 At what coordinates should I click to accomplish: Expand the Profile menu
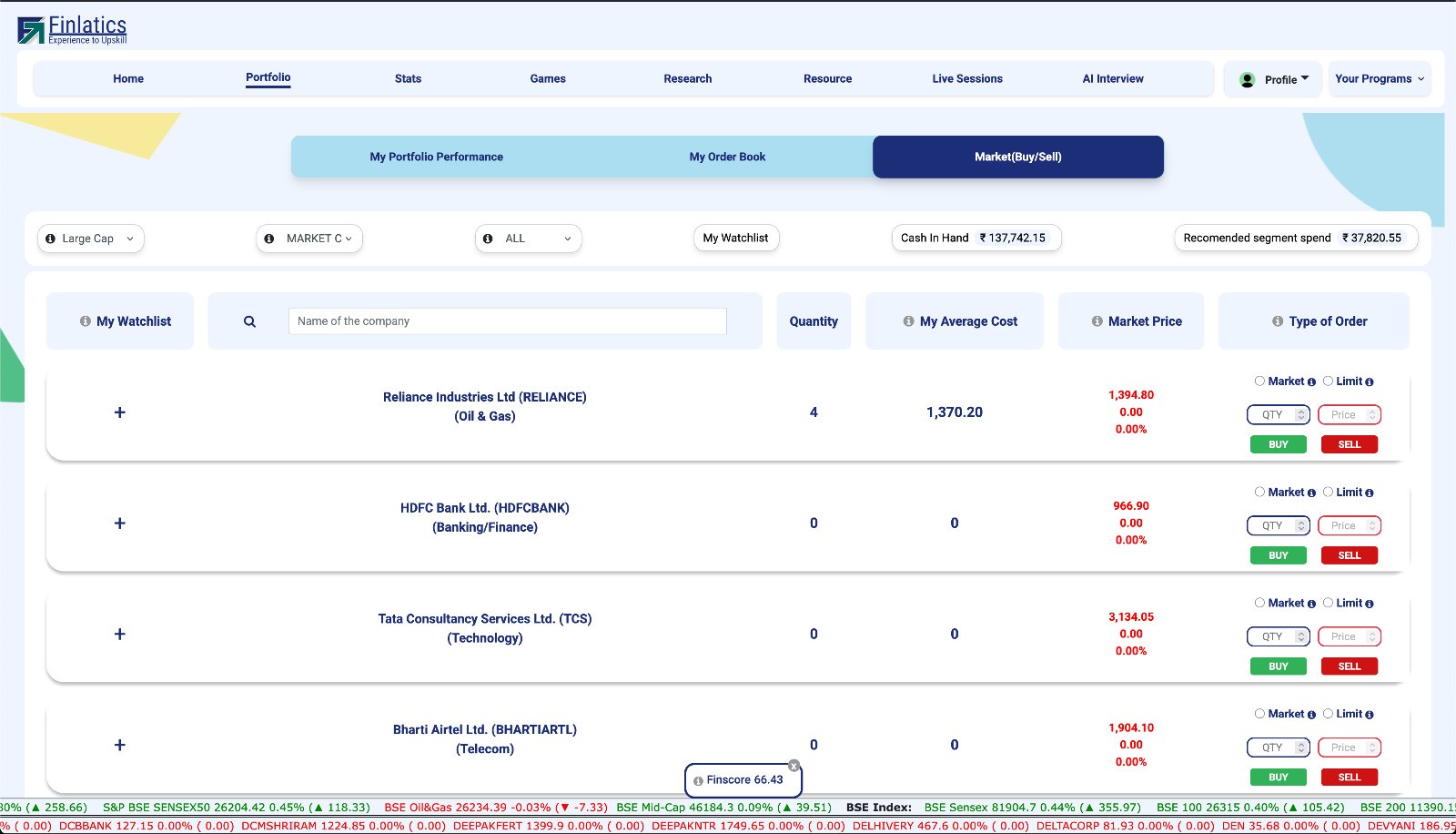click(x=1273, y=79)
